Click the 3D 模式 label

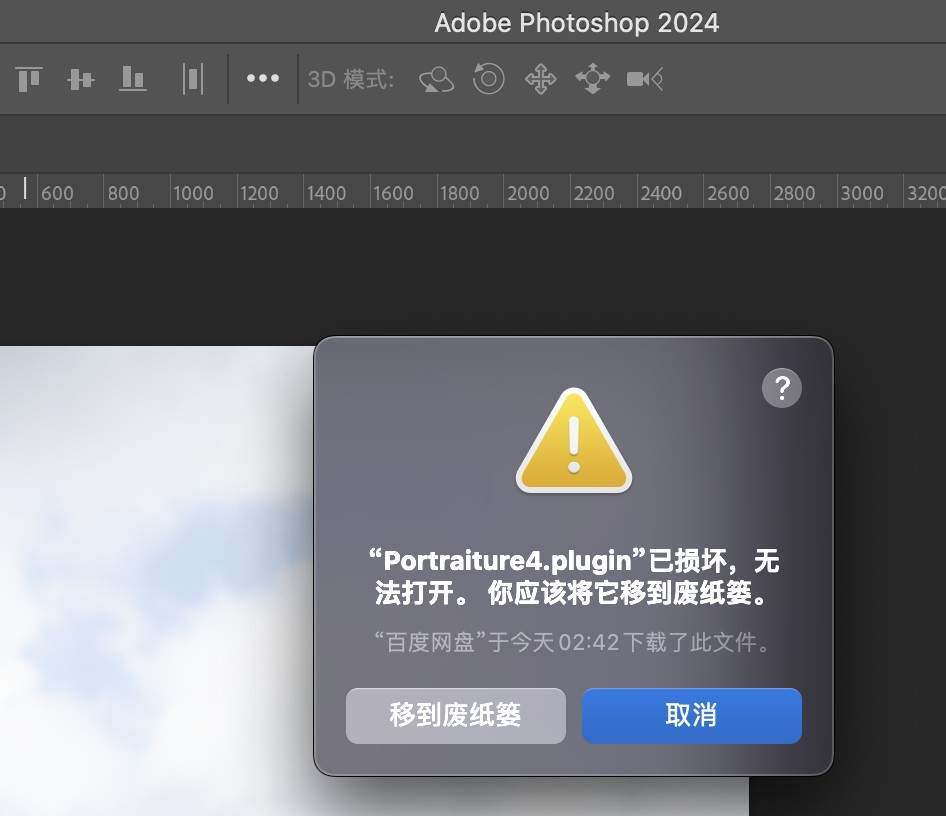(x=351, y=79)
